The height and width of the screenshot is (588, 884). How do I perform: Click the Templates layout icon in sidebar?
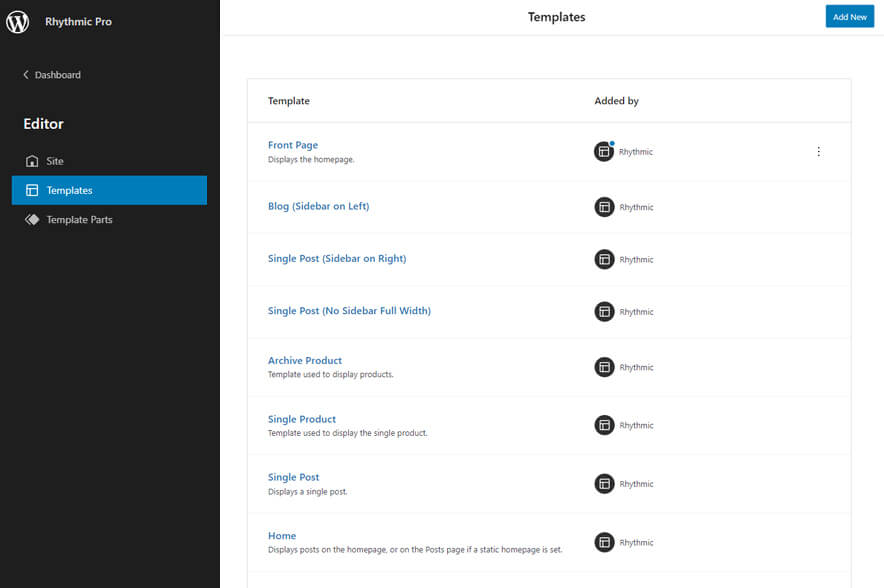pos(32,190)
